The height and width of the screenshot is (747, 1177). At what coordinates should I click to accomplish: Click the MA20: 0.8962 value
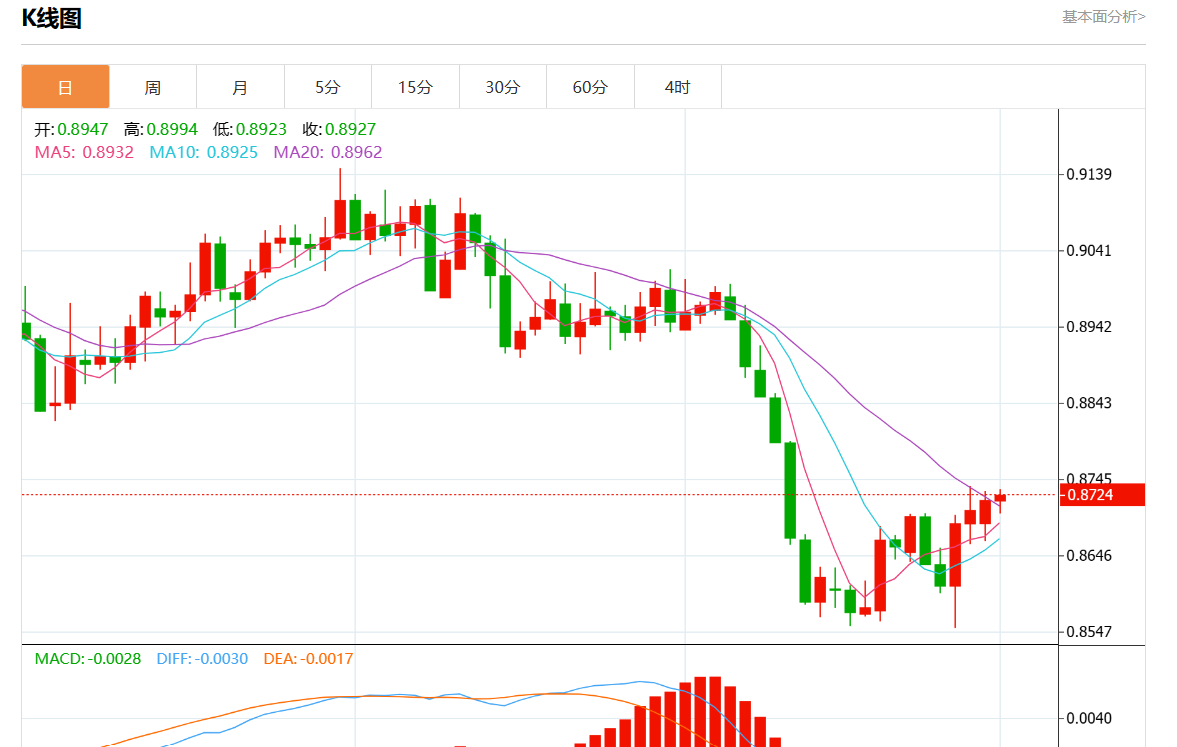pos(328,152)
